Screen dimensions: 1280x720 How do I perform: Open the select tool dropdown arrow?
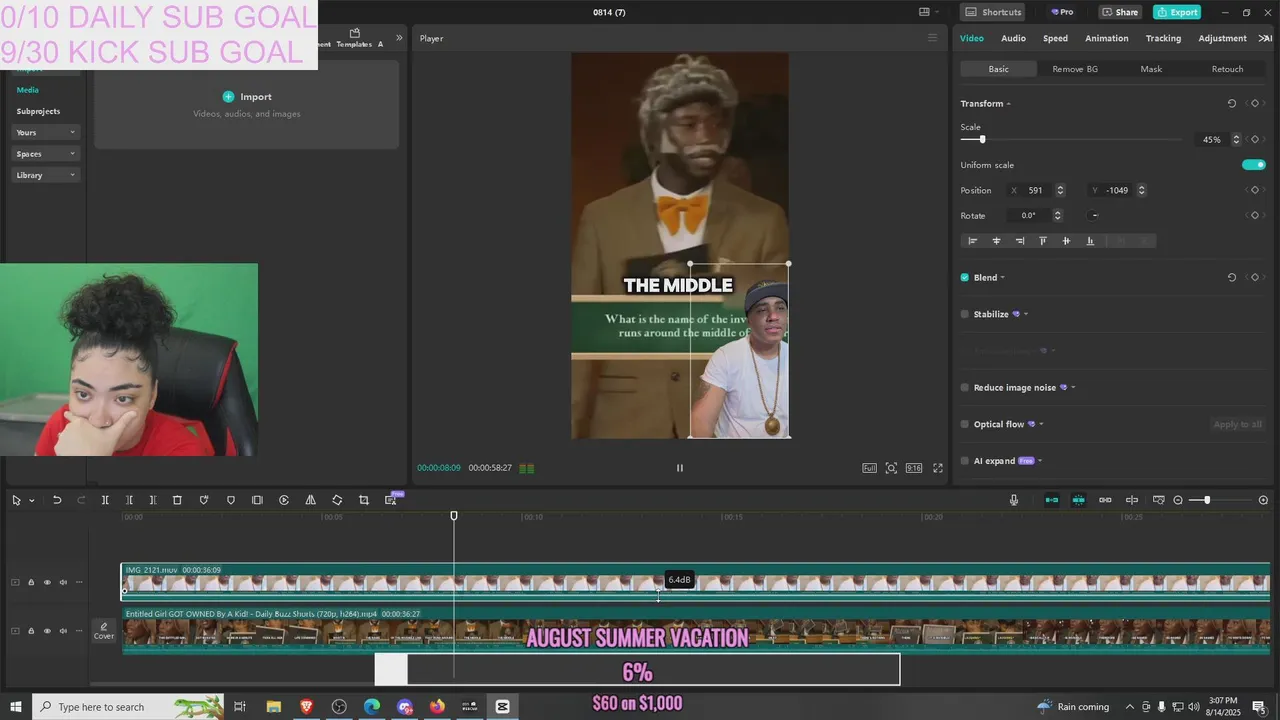[x=32, y=500]
